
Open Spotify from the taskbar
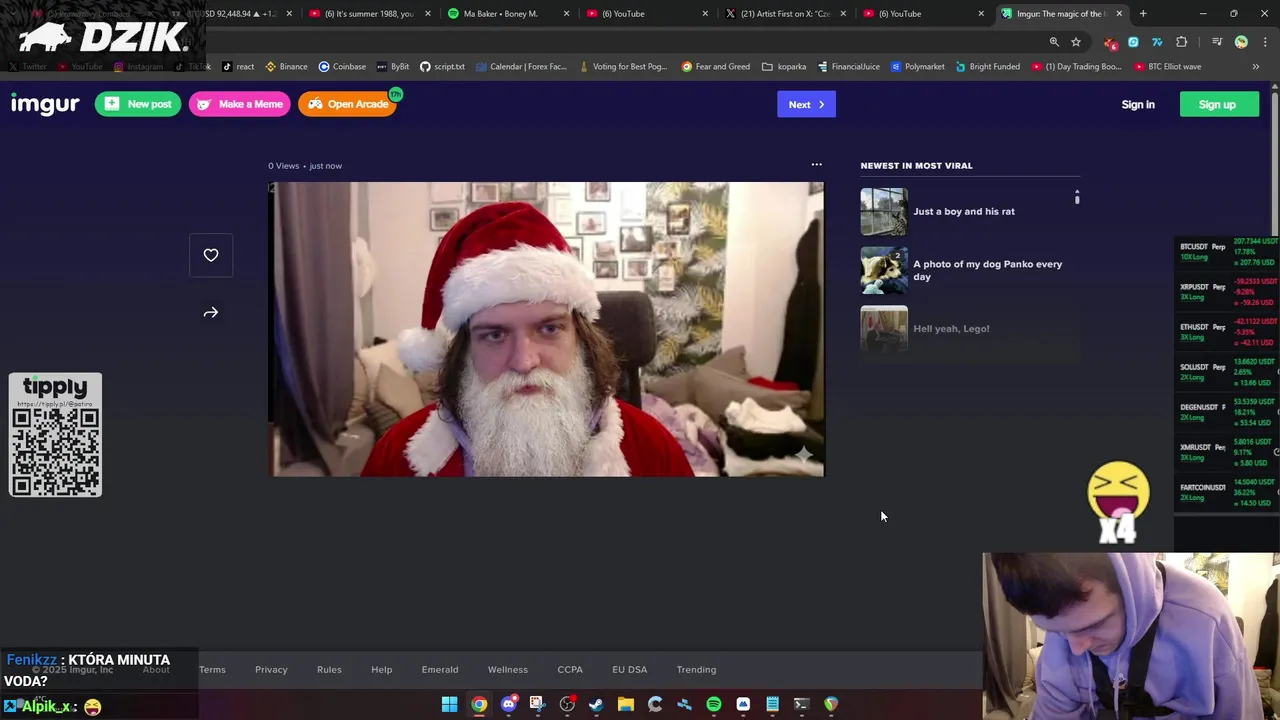(x=713, y=705)
